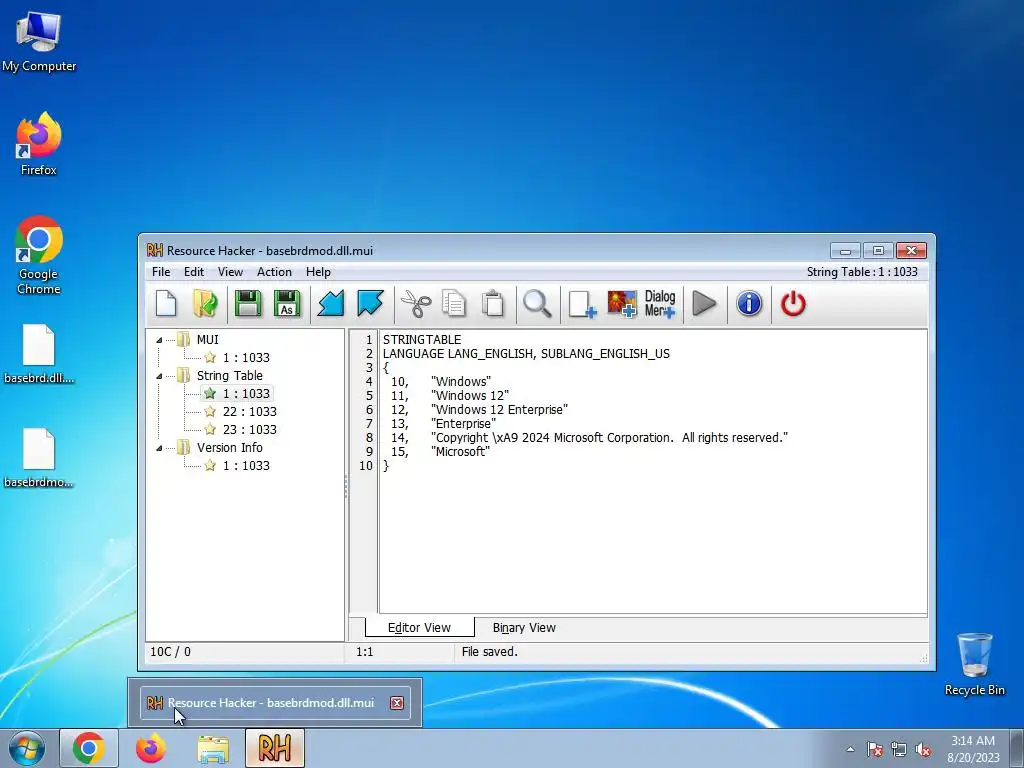Compile script with the play arrow icon
The height and width of the screenshot is (768, 1024).
[704, 304]
